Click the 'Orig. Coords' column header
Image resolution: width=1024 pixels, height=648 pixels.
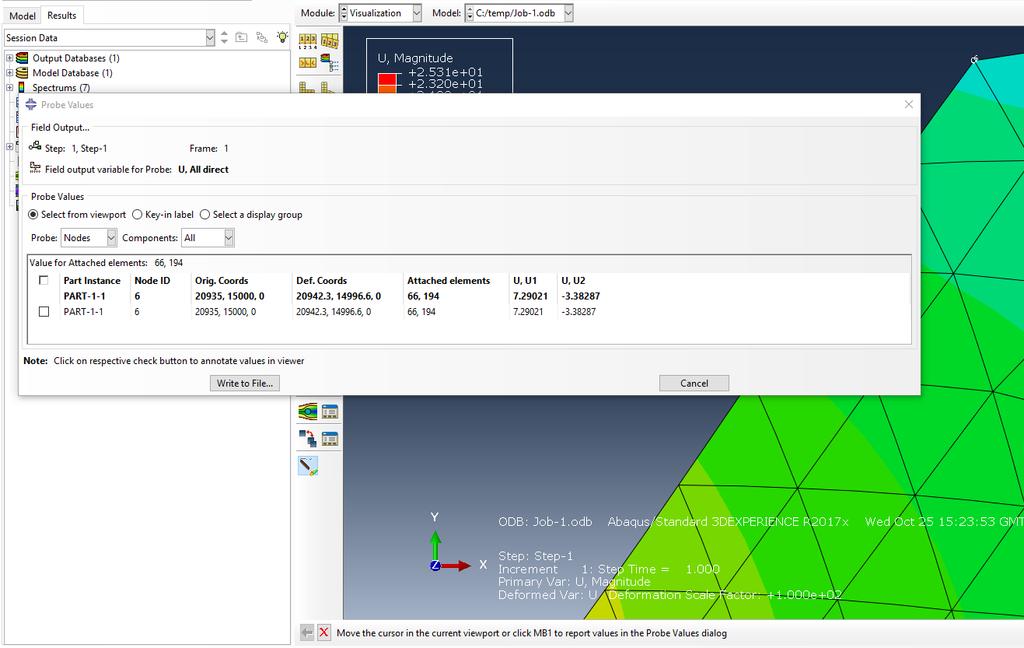pyautogui.click(x=221, y=280)
